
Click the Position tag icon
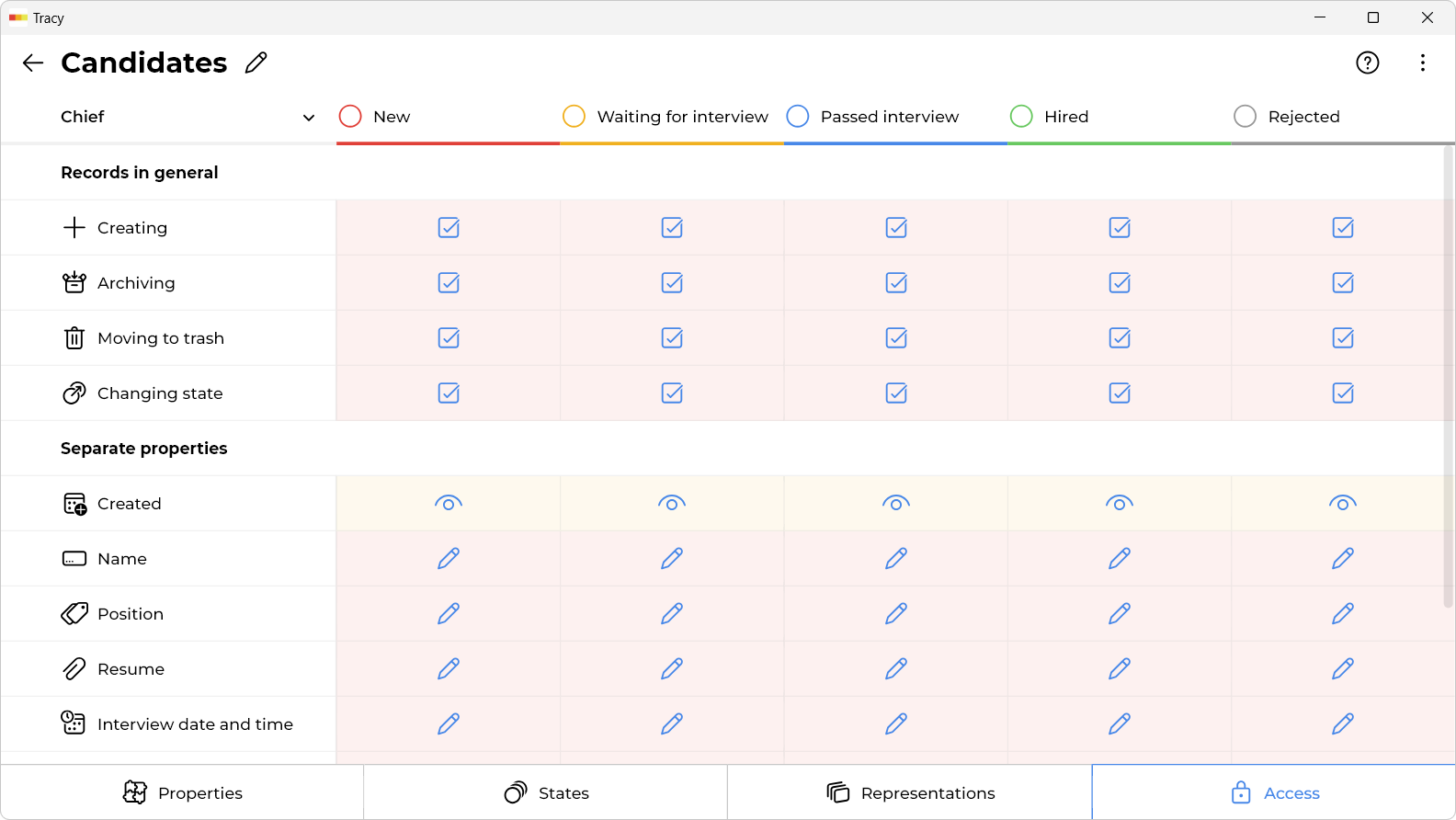pyautogui.click(x=74, y=614)
